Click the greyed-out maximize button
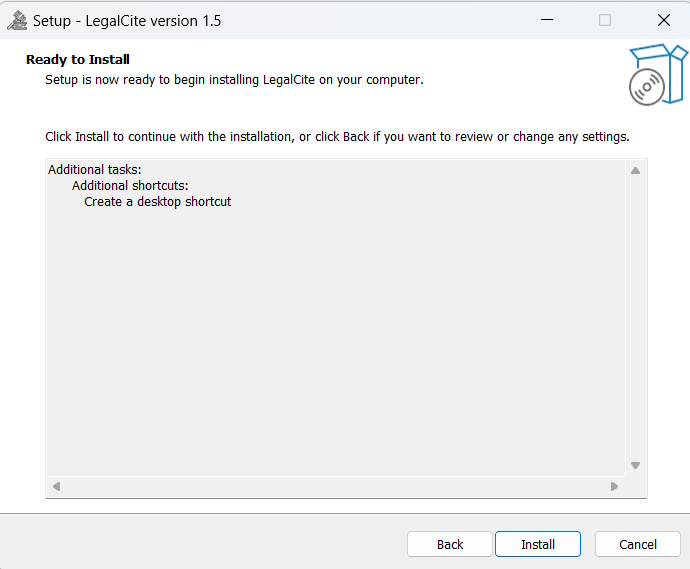690x569 pixels. pyautogui.click(x=605, y=20)
